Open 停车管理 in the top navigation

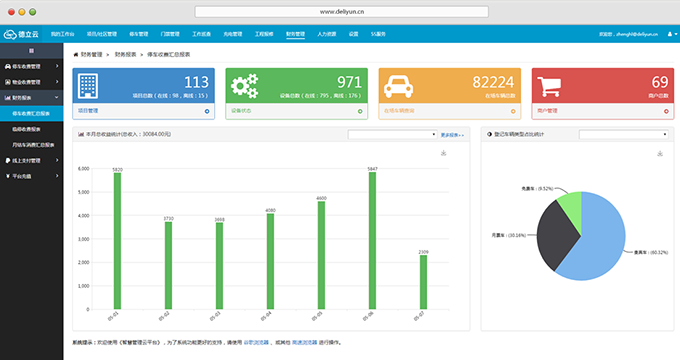139,34
